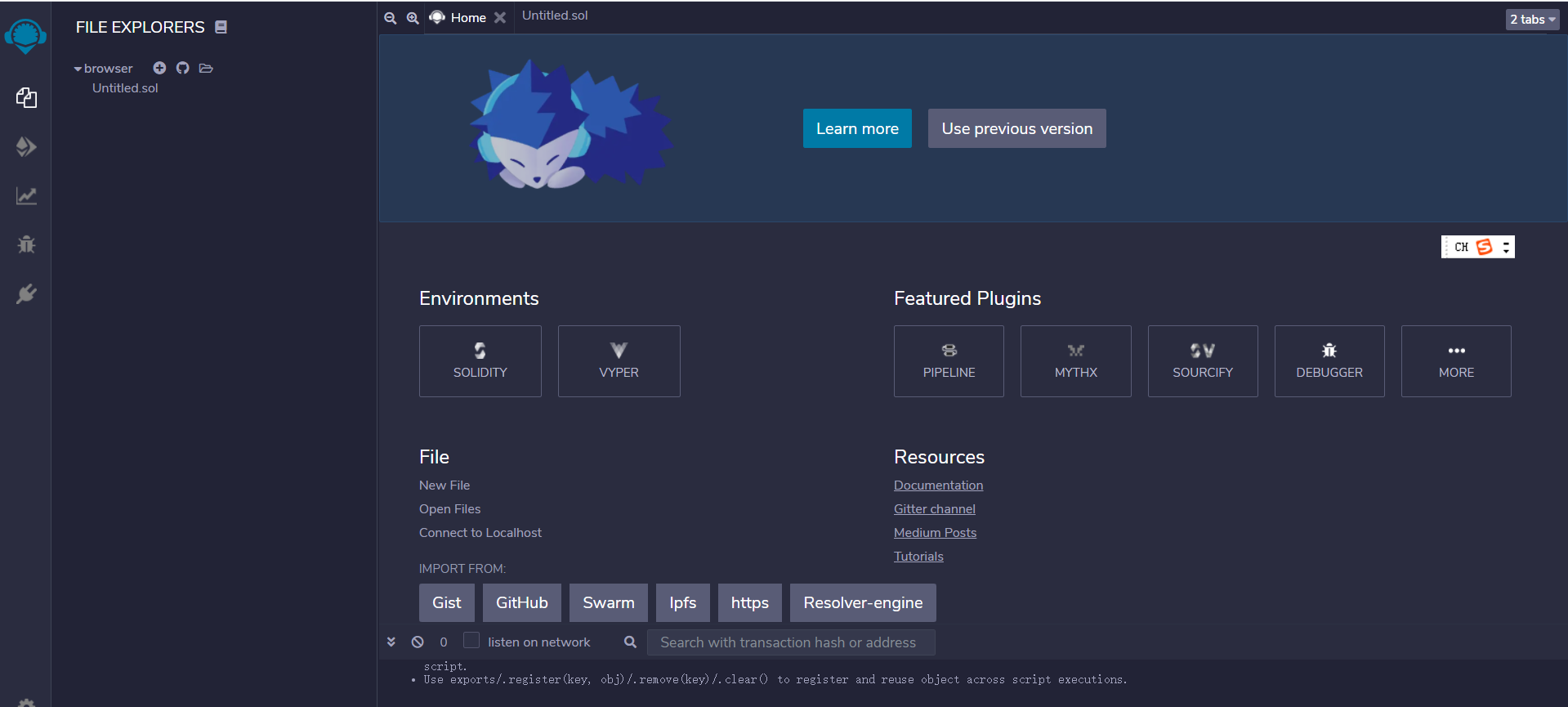
Task: Open More featured plugins
Action: coord(1456,361)
